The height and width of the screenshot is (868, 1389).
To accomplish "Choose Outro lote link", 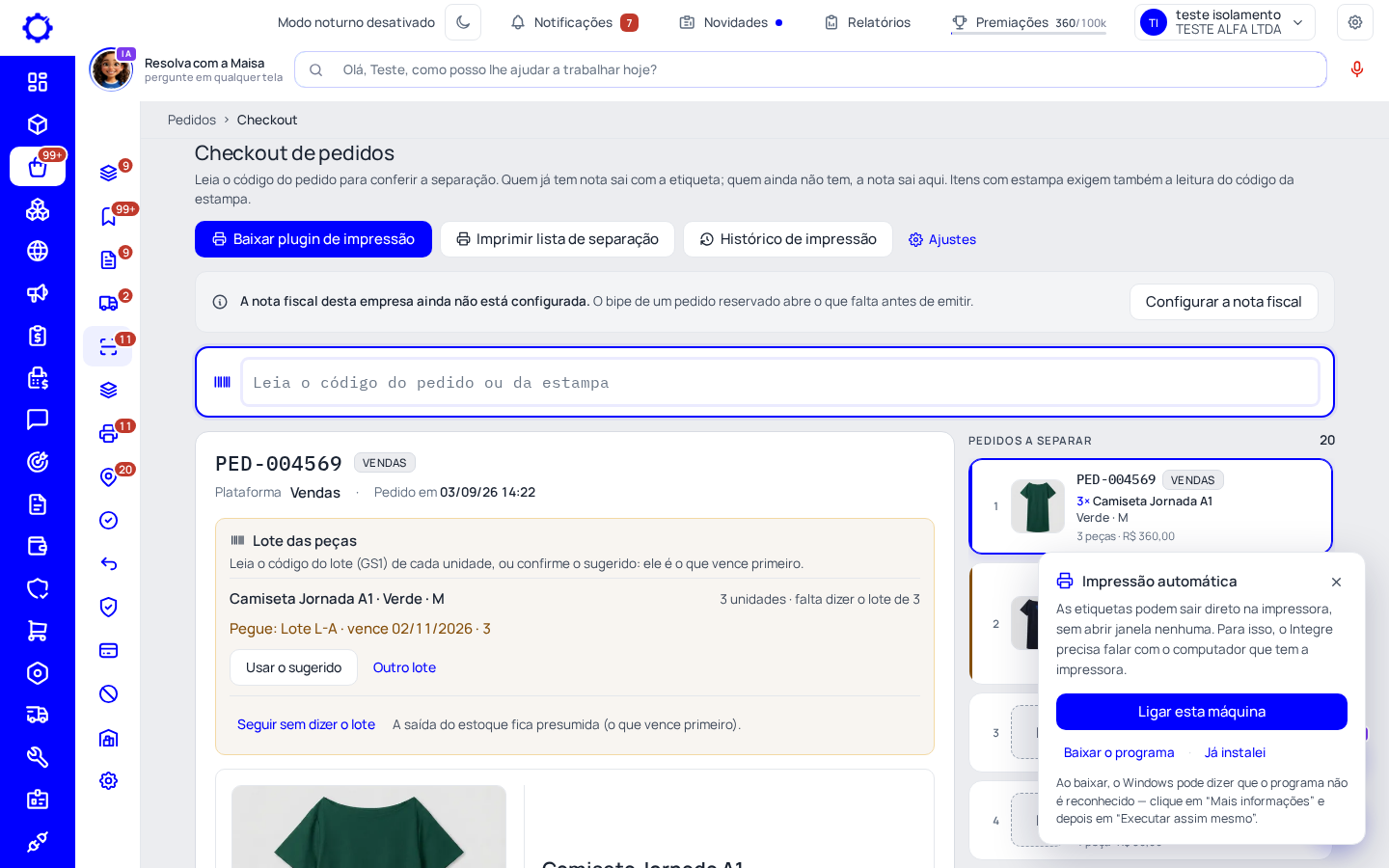I will click(x=404, y=667).
